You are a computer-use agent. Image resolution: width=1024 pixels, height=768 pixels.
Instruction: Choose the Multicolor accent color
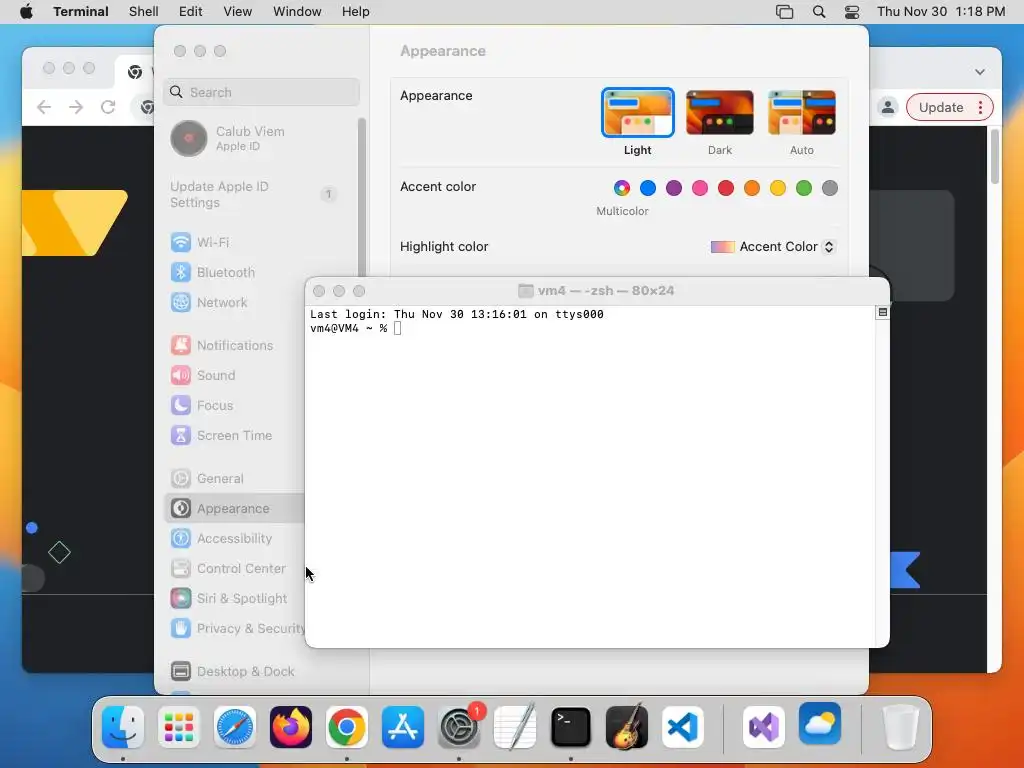[622, 189]
